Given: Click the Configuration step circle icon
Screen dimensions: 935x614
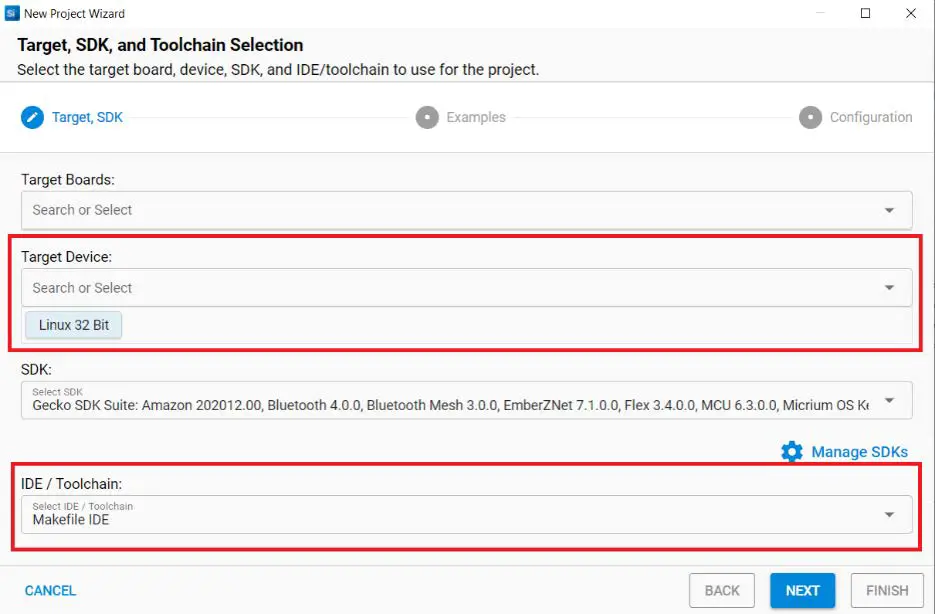Looking at the screenshot, I should (x=810, y=117).
